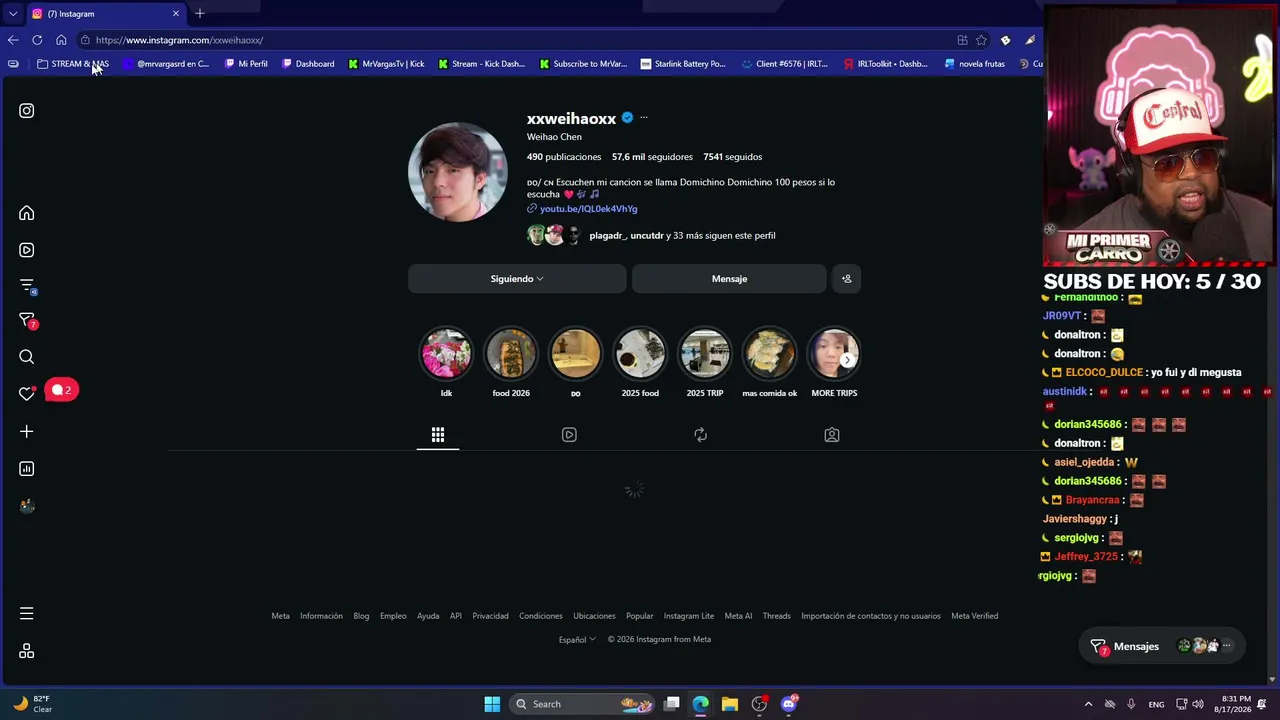Open the mas comida ok highlight
1280x720 pixels.
point(770,354)
